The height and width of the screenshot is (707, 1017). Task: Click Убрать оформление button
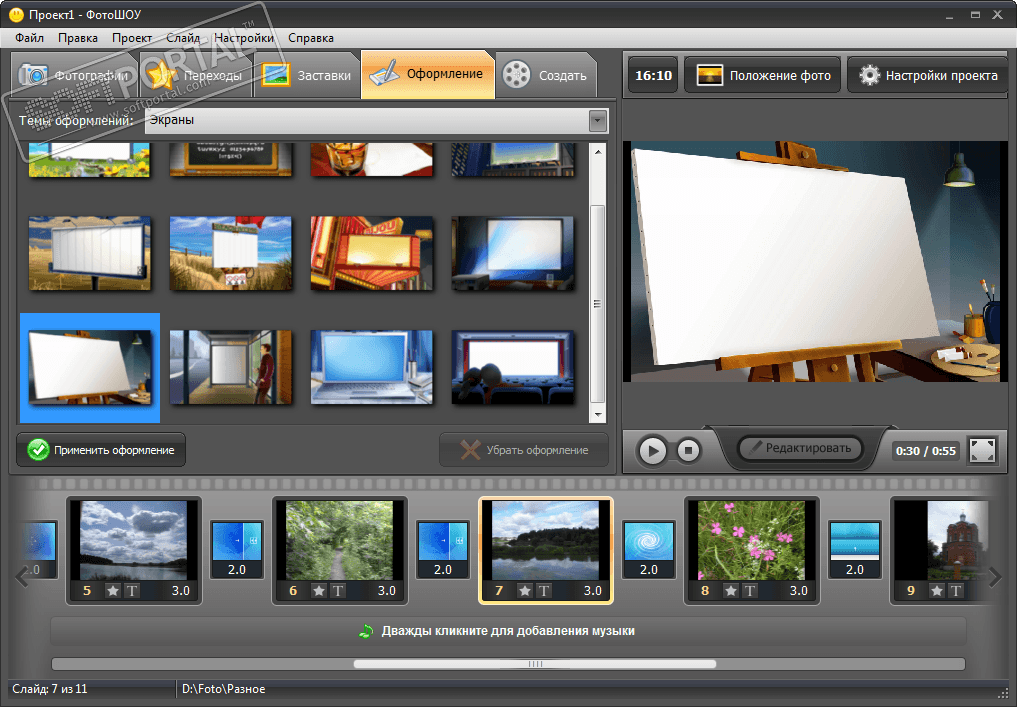pyautogui.click(x=524, y=449)
